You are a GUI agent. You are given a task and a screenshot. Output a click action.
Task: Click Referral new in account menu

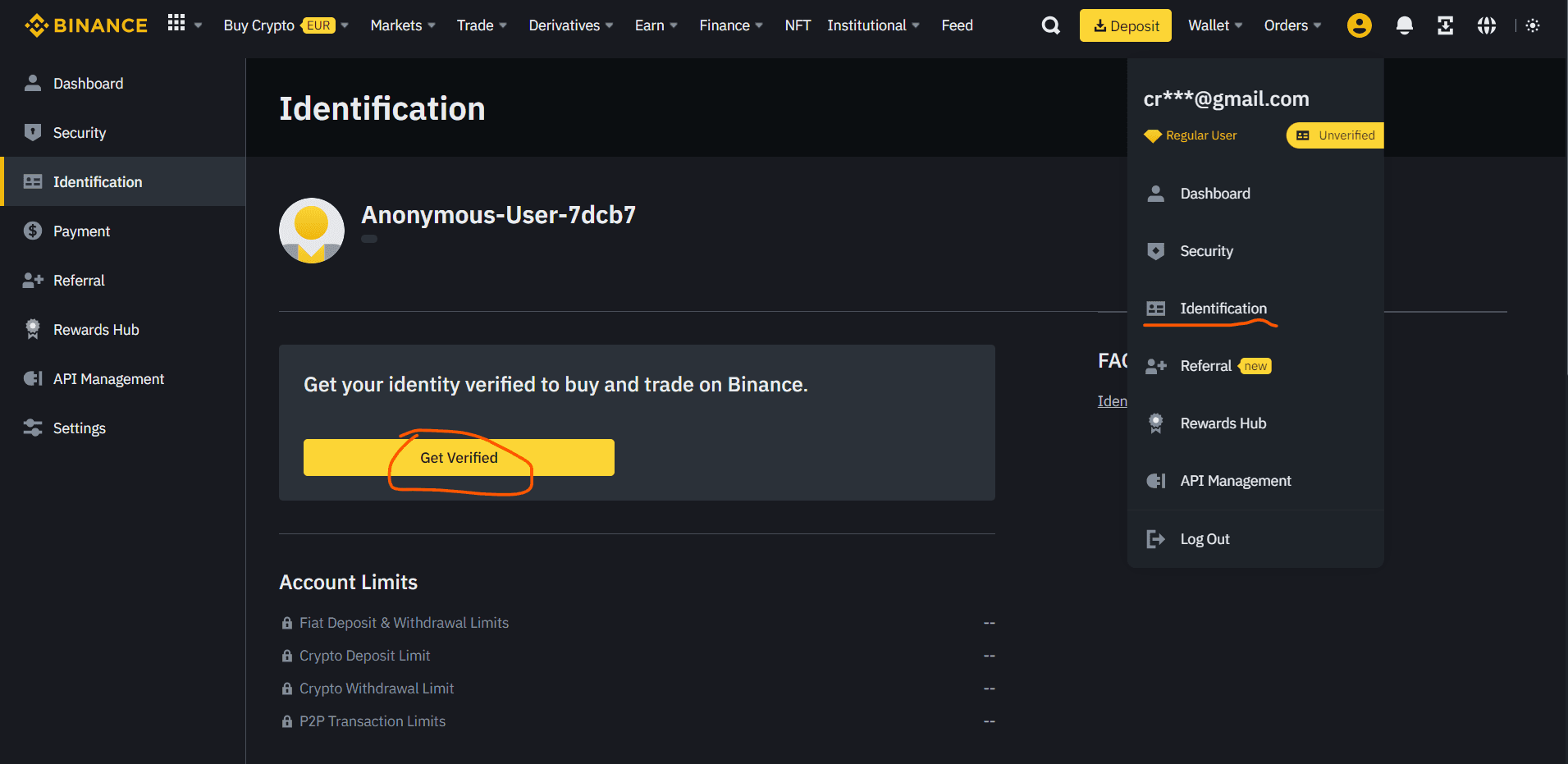click(1255, 366)
